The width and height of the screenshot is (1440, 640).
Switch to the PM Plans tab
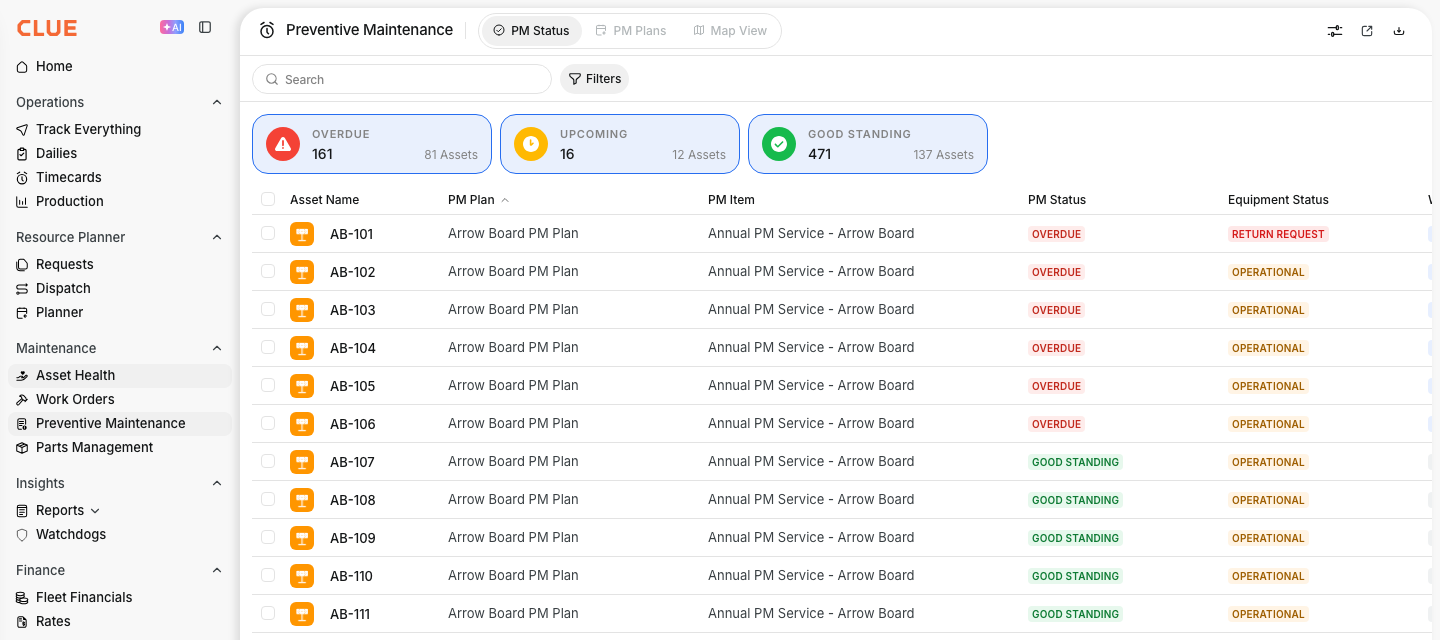(630, 31)
